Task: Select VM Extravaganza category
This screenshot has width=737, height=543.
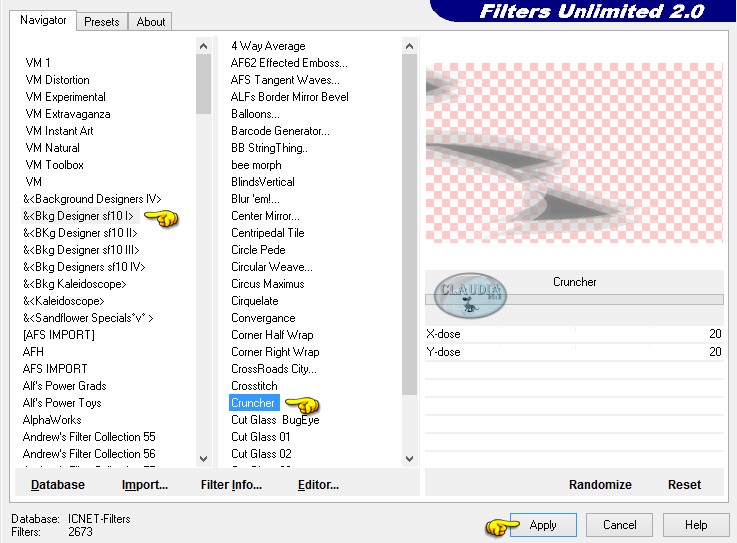Action: pyautogui.click(x=68, y=114)
